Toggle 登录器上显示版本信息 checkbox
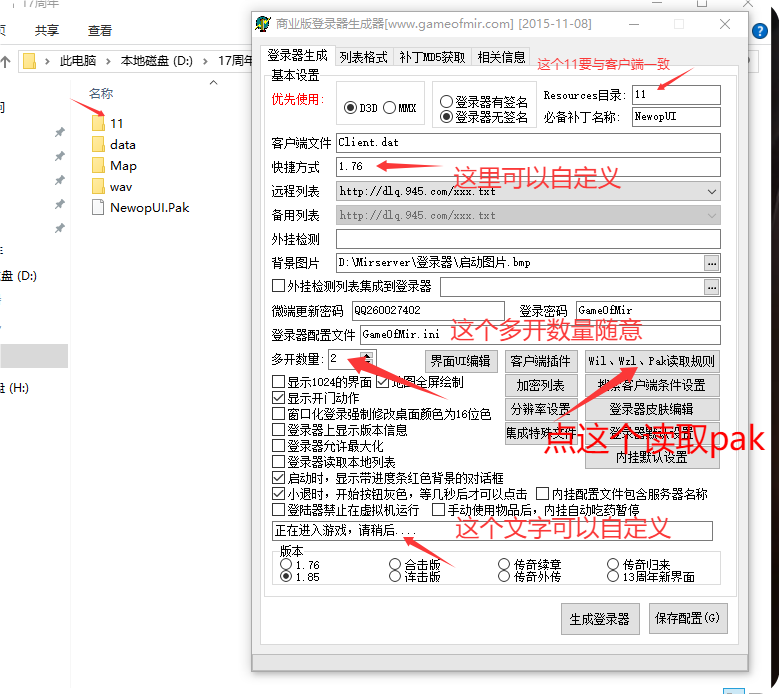The image size is (779, 694). click(x=278, y=430)
